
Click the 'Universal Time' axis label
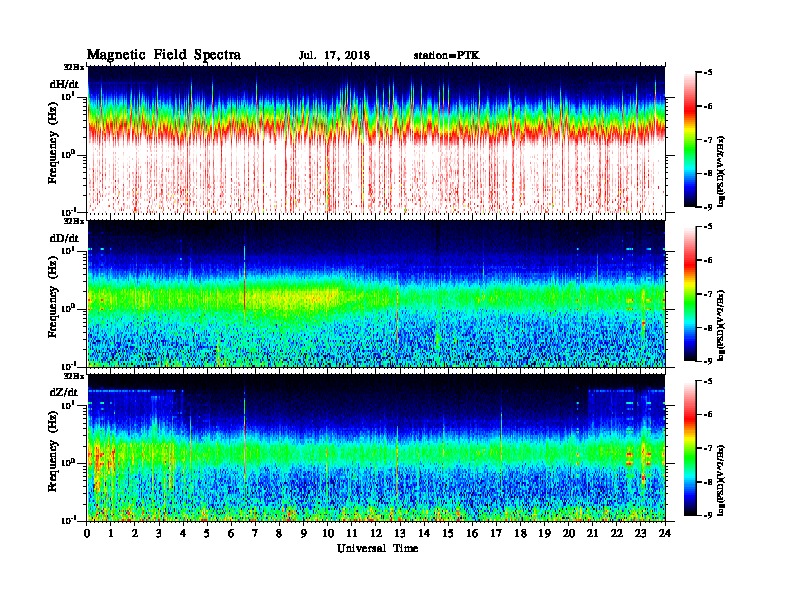pyautogui.click(x=377, y=548)
